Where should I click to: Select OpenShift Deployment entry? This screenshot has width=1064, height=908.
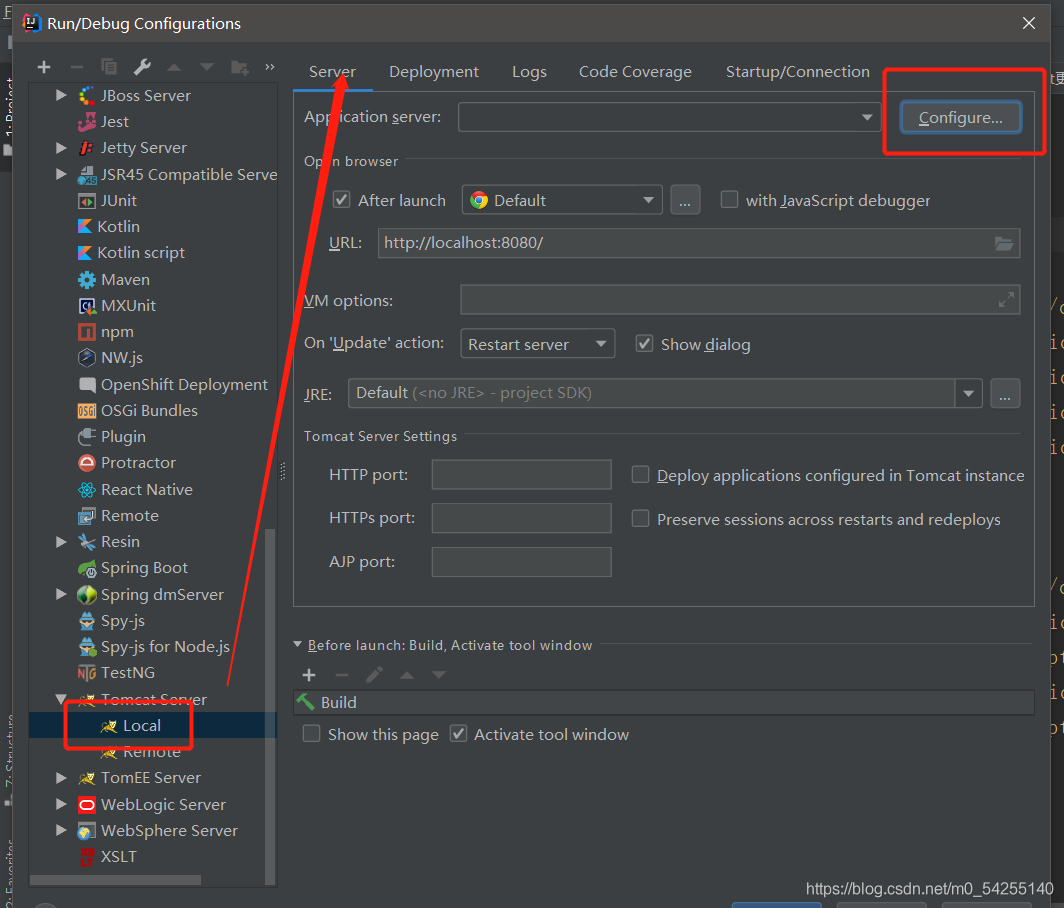(173, 385)
